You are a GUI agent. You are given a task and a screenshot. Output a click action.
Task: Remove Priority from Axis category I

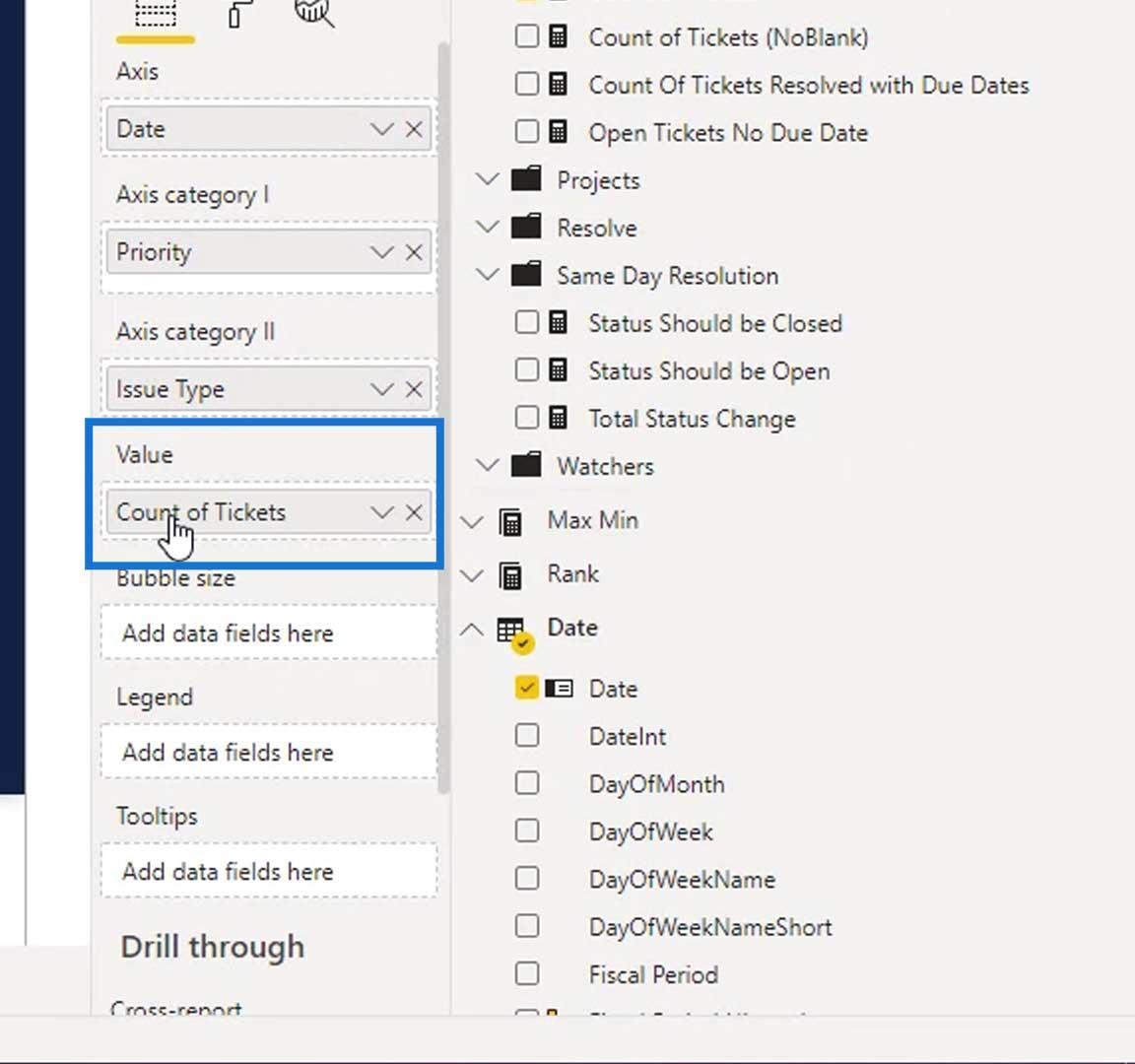(x=414, y=252)
